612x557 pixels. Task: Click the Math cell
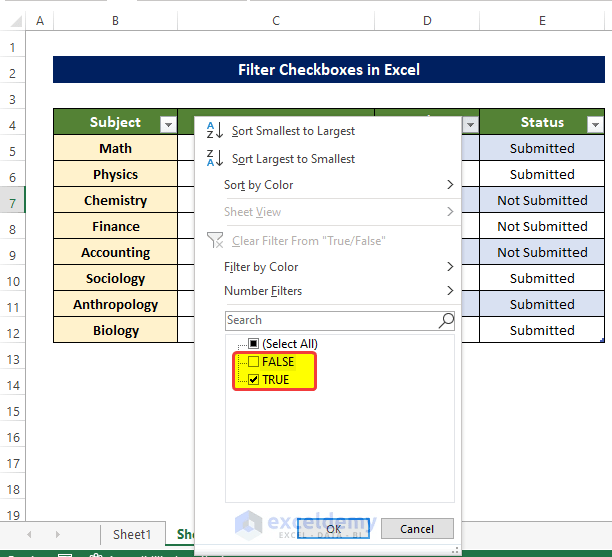click(x=116, y=148)
